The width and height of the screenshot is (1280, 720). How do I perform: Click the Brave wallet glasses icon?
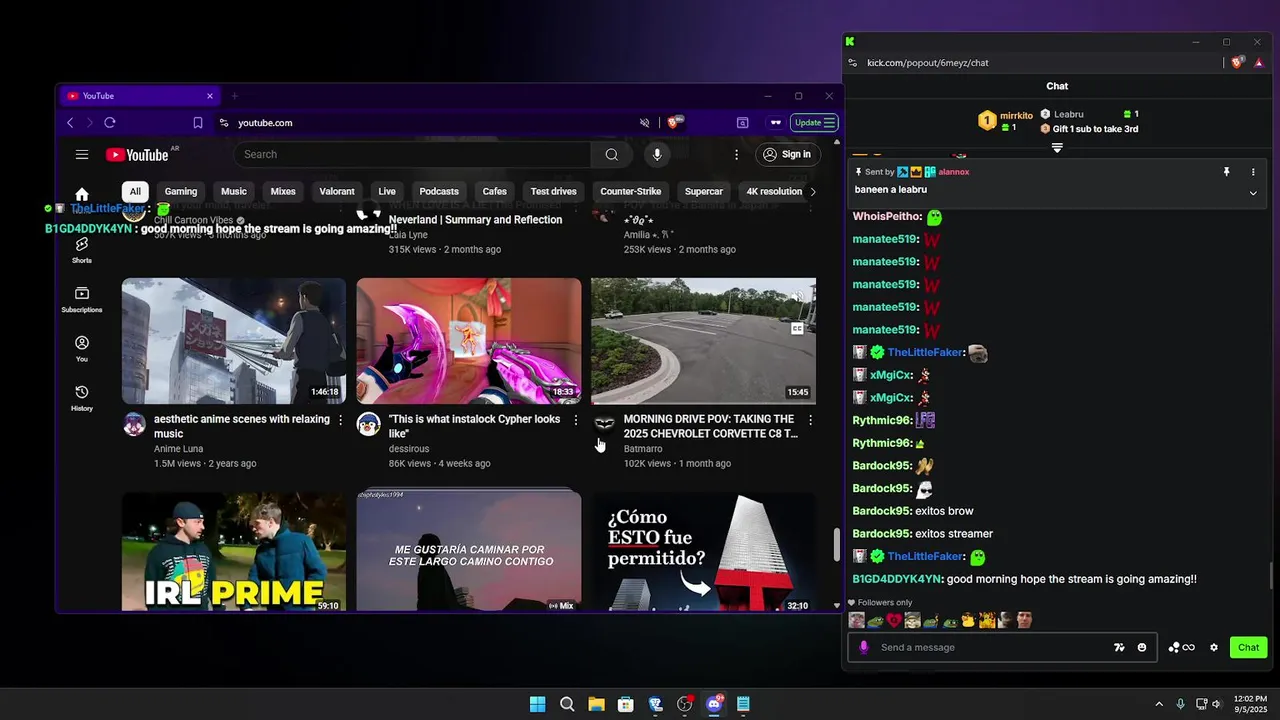pyautogui.click(x=775, y=123)
